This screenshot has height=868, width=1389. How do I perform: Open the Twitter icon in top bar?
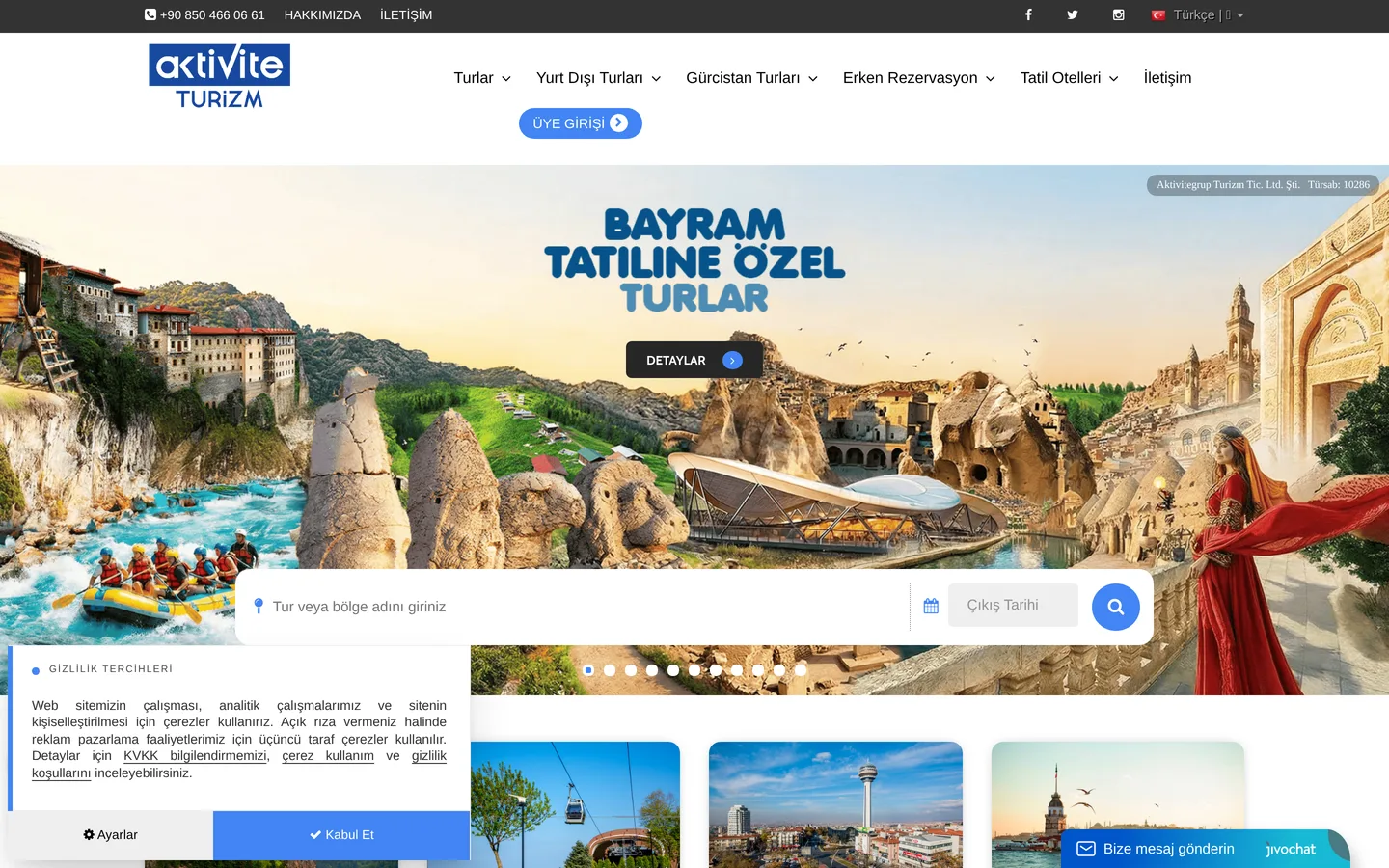click(x=1073, y=14)
